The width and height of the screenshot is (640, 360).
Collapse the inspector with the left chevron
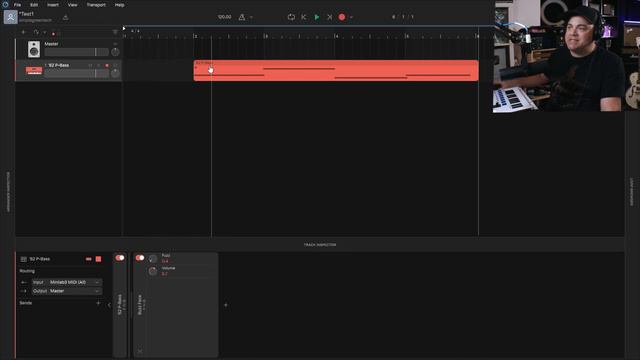pyautogui.click(x=109, y=305)
